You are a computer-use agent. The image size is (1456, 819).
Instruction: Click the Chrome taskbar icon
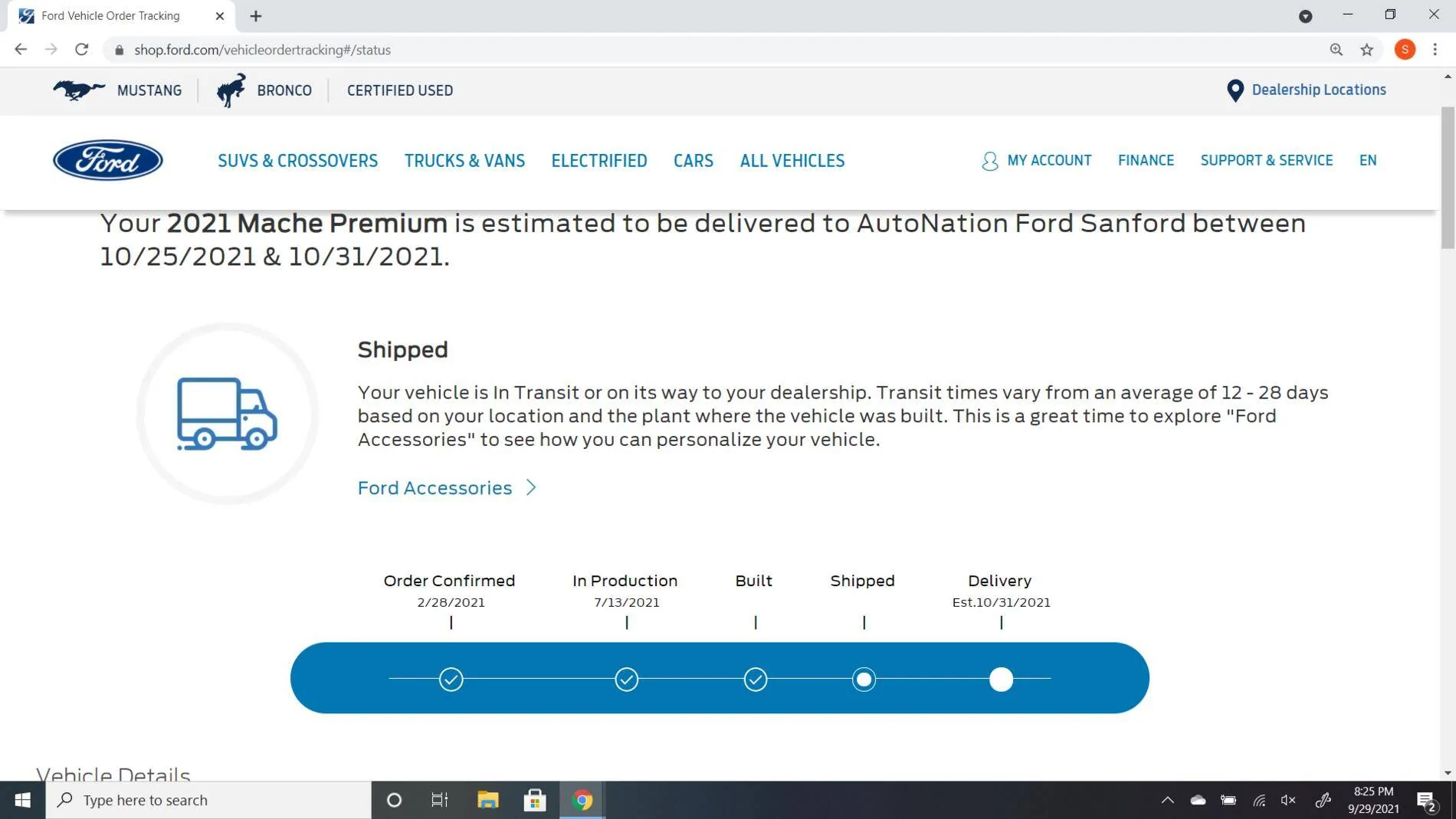(x=582, y=800)
